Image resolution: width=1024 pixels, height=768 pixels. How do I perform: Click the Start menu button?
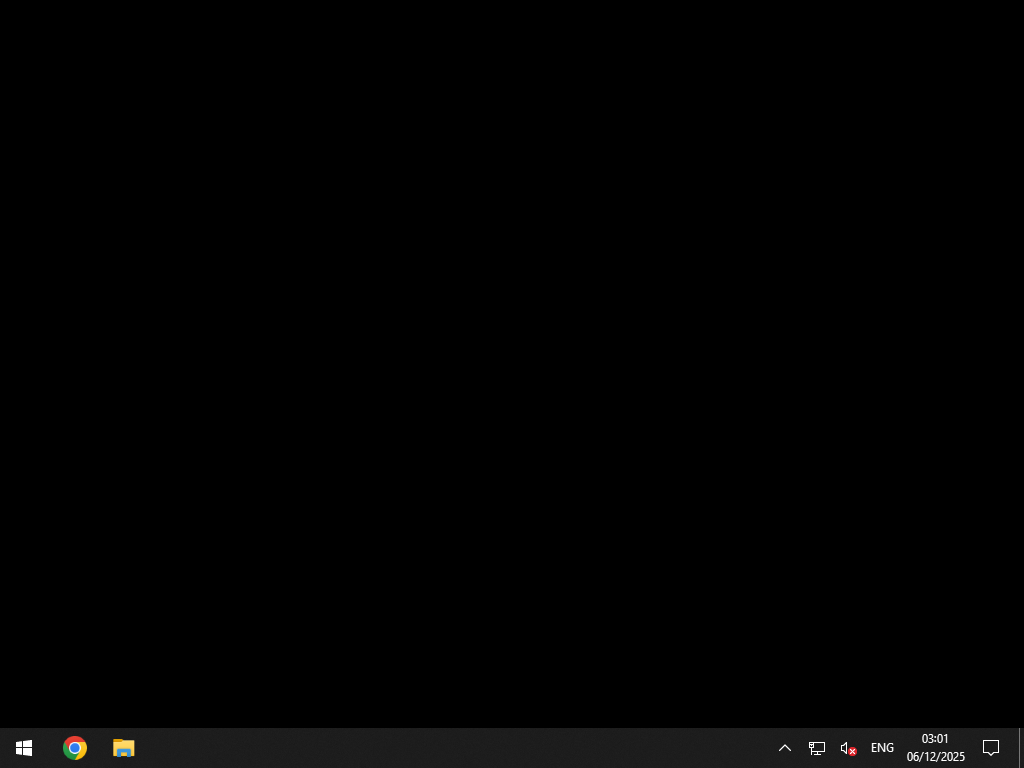click(24, 747)
